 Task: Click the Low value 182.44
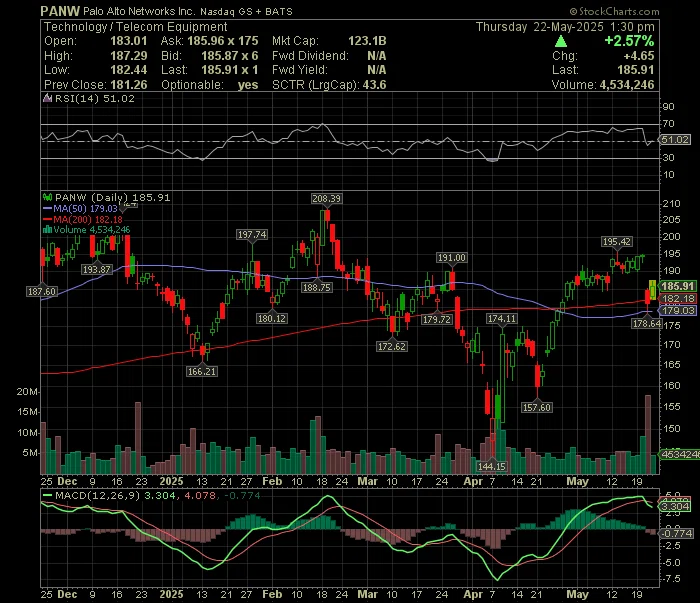tap(129, 70)
